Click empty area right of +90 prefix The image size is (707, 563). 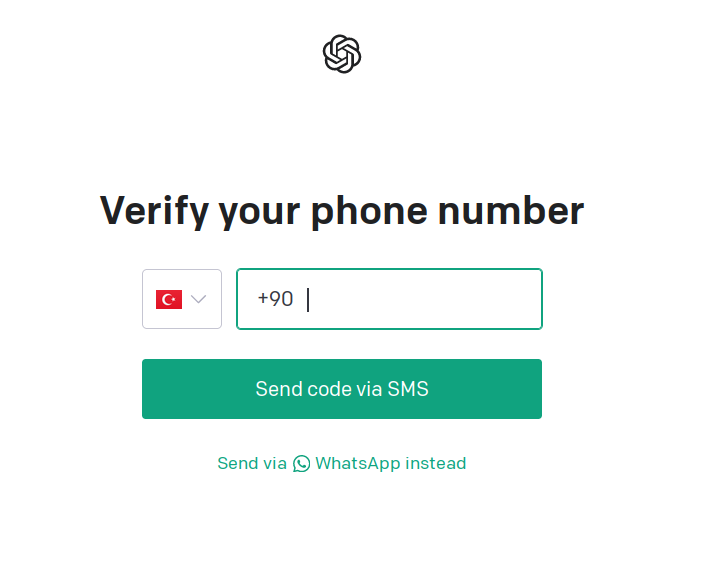click(x=424, y=299)
